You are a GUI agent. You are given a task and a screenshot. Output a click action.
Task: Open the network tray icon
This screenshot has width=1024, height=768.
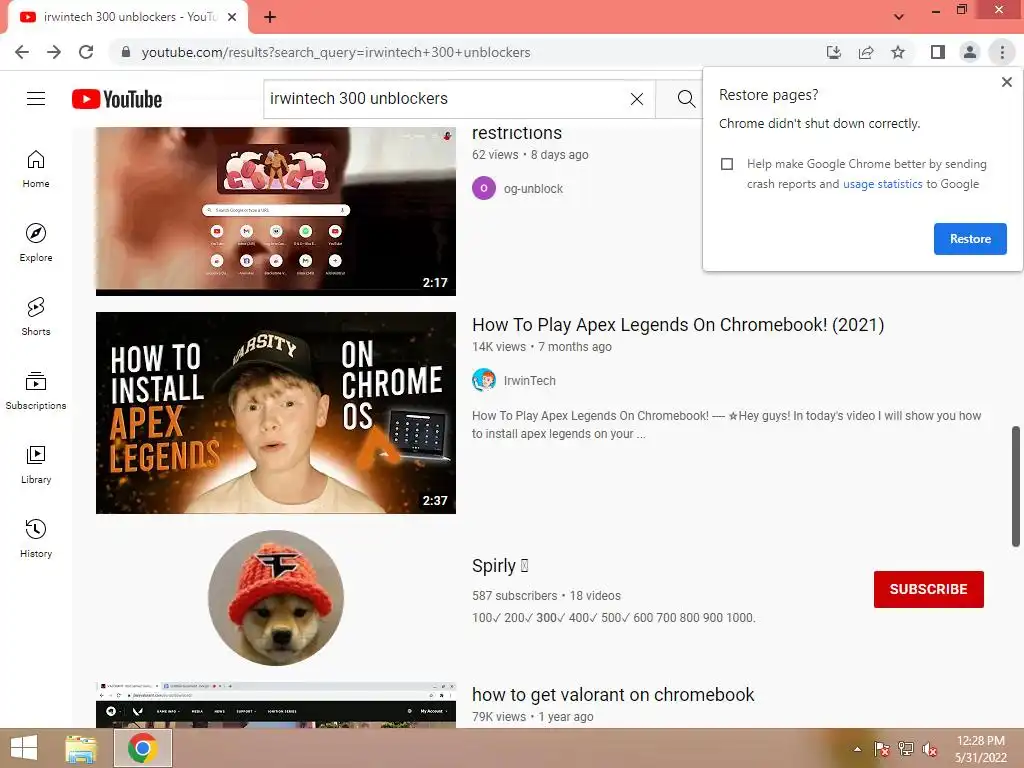[x=906, y=749]
